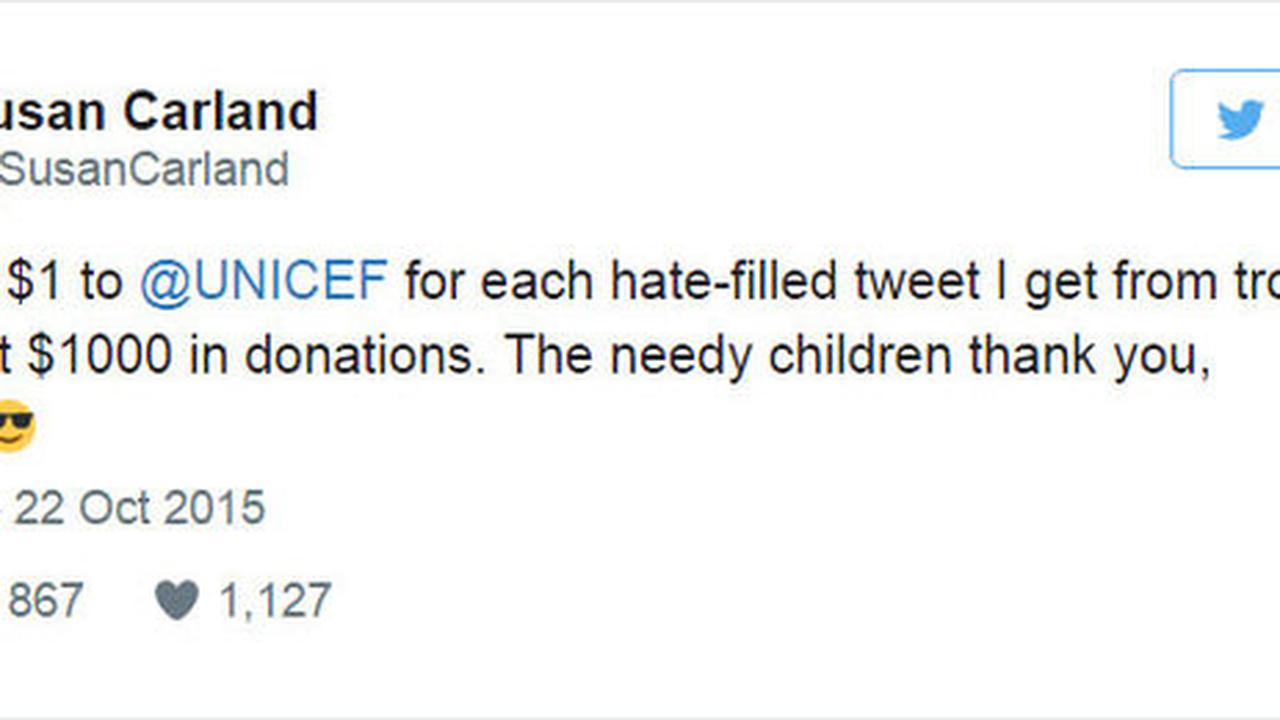Screen dimensions: 1280x720
Task: Click the Twitter bird follow icon
Action: (x=1240, y=120)
